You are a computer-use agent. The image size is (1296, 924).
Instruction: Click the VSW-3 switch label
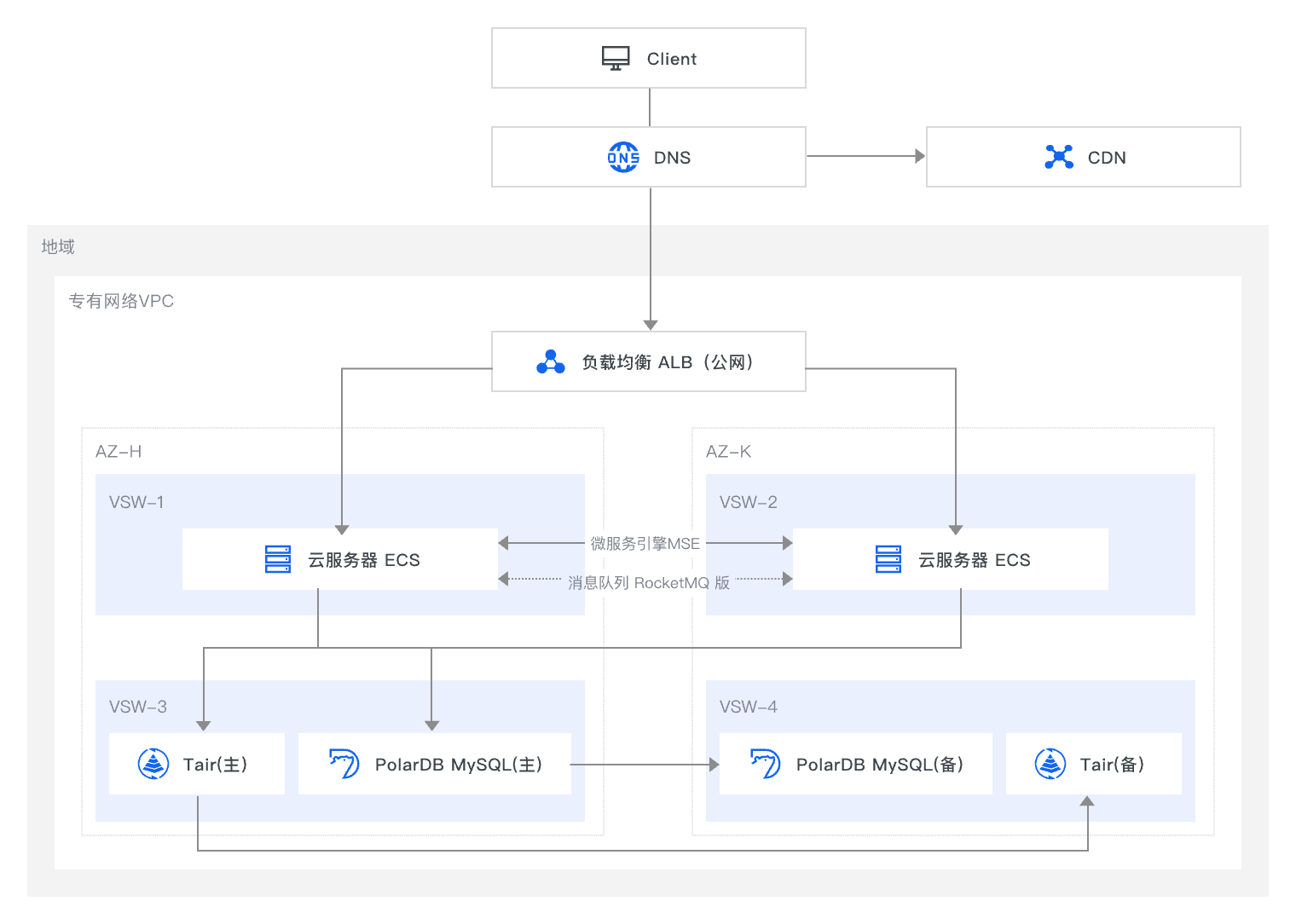click(138, 707)
